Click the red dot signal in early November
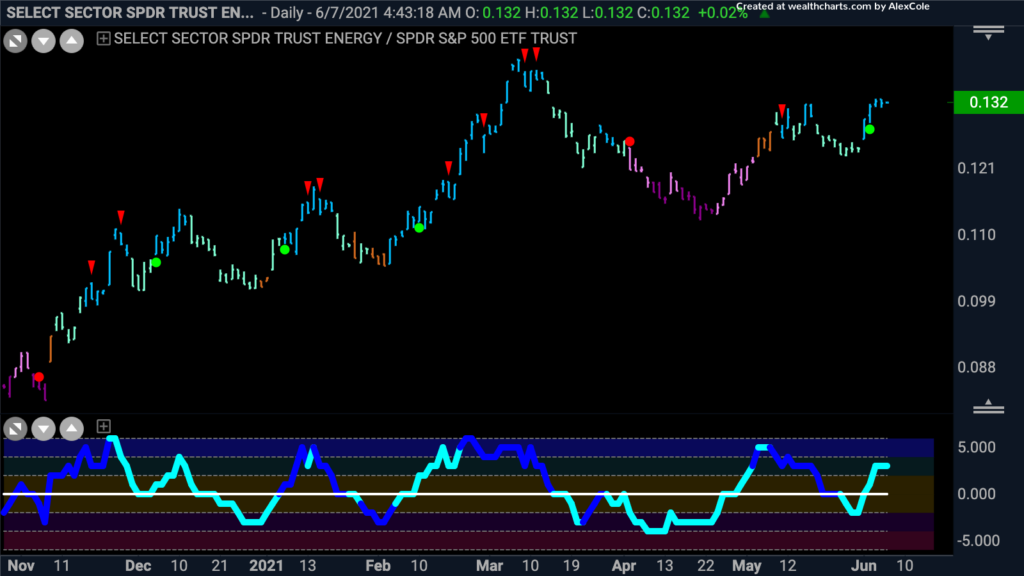Image resolution: width=1024 pixels, height=576 pixels. point(39,377)
